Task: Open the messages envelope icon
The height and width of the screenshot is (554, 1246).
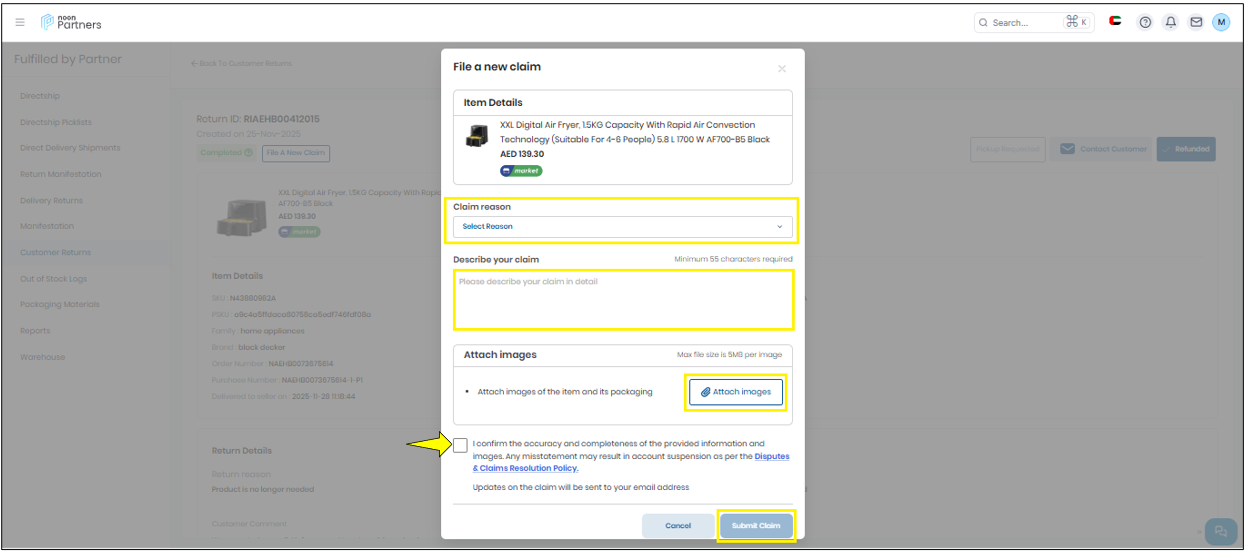Action: [1195, 22]
